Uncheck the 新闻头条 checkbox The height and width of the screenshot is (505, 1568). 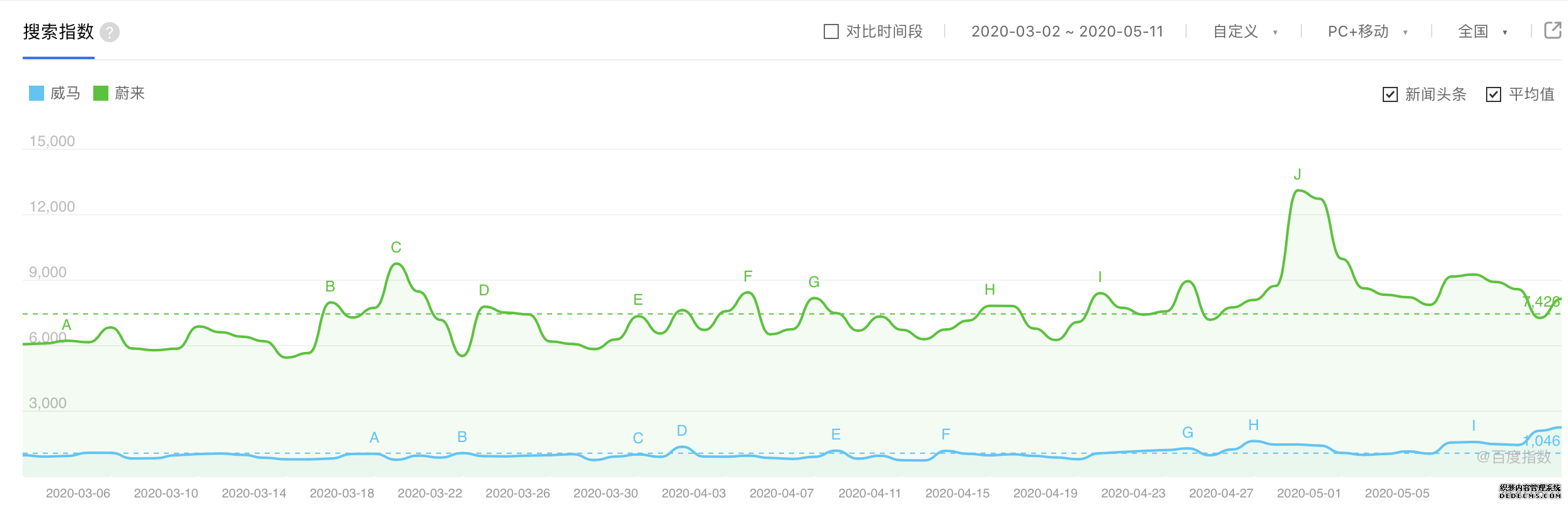pyautogui.click(x=1390, y=94)
